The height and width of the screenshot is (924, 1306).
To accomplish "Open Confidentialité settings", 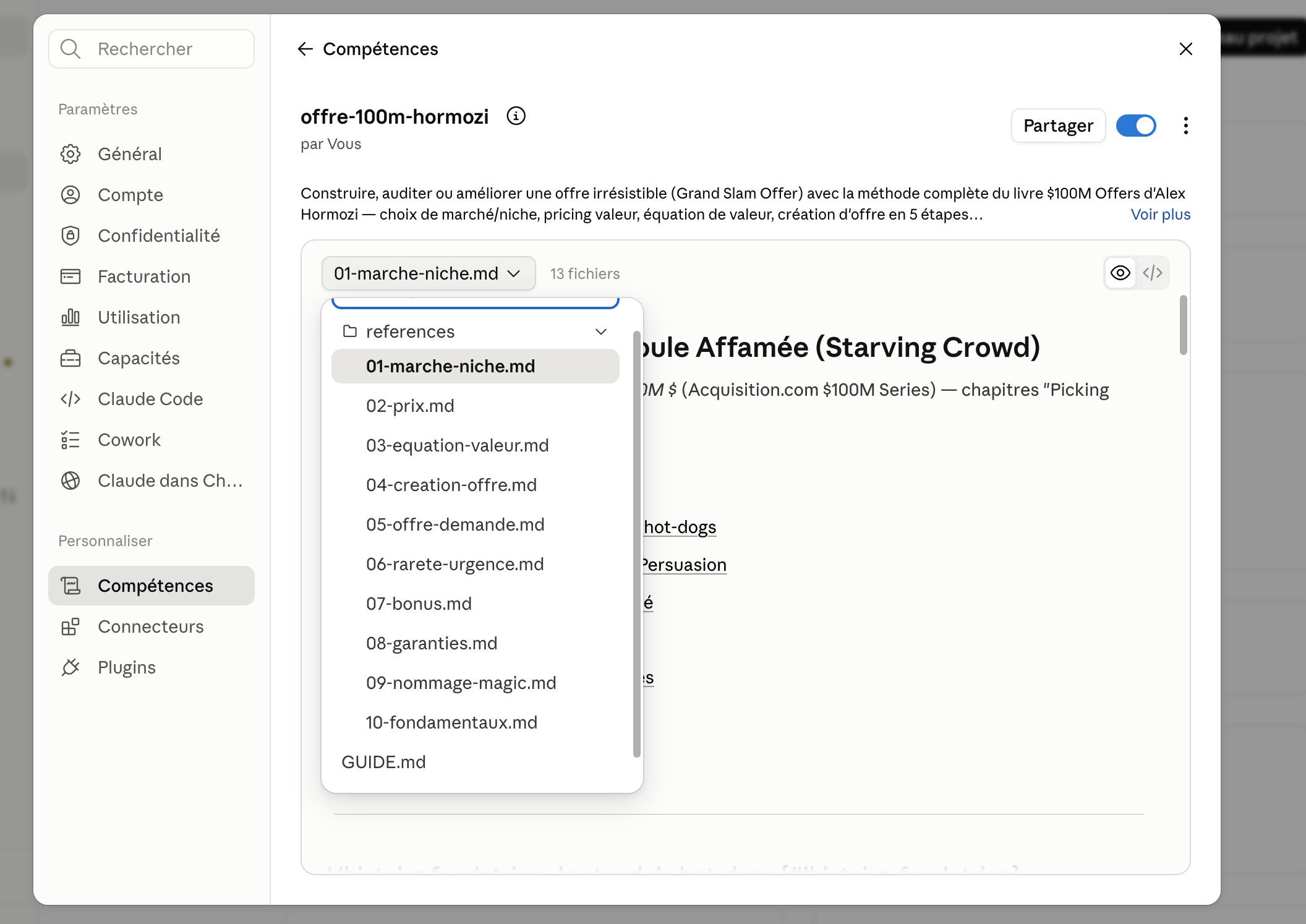I will click(x=152, y=236).
